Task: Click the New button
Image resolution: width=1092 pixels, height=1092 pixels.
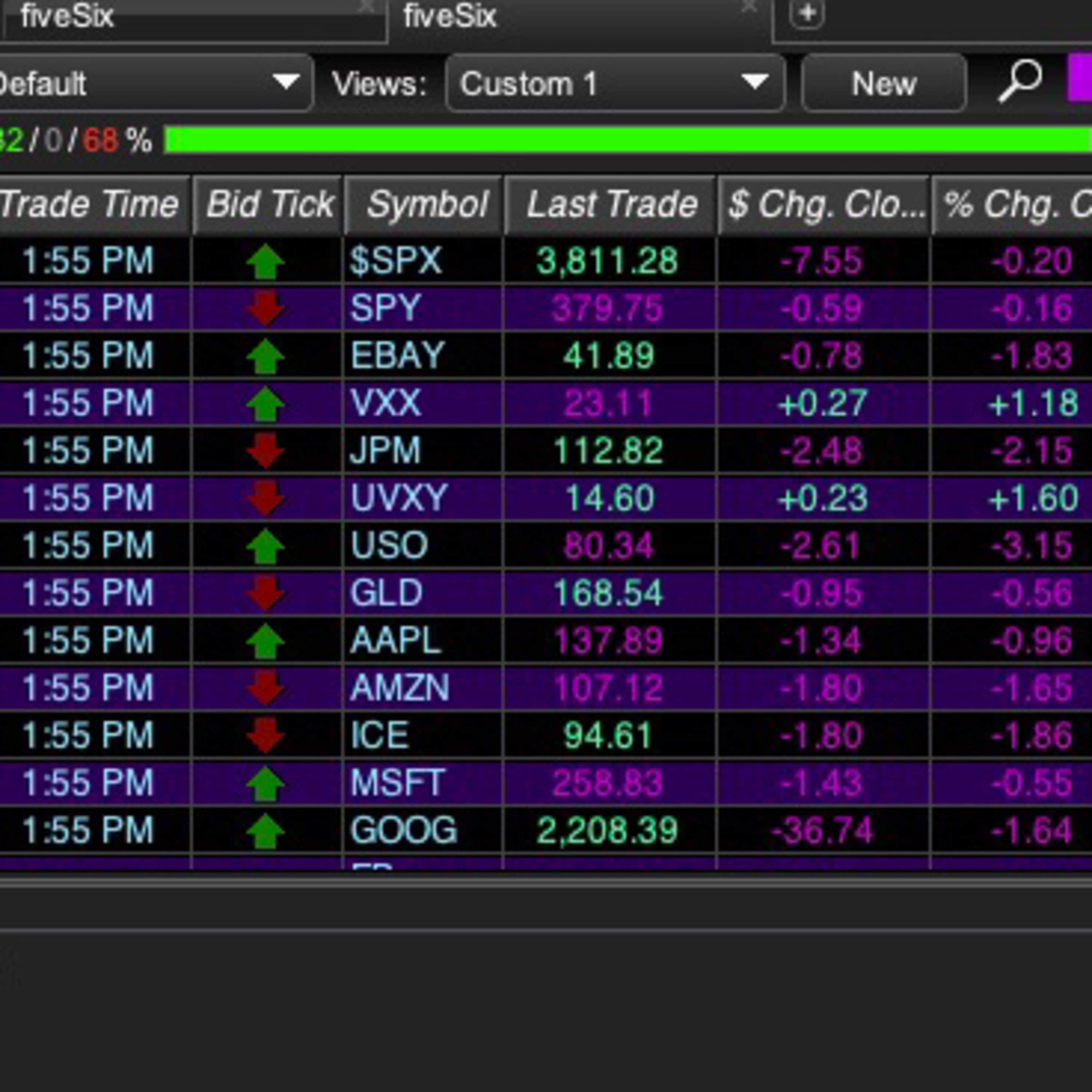Action: tap(883, 84)
